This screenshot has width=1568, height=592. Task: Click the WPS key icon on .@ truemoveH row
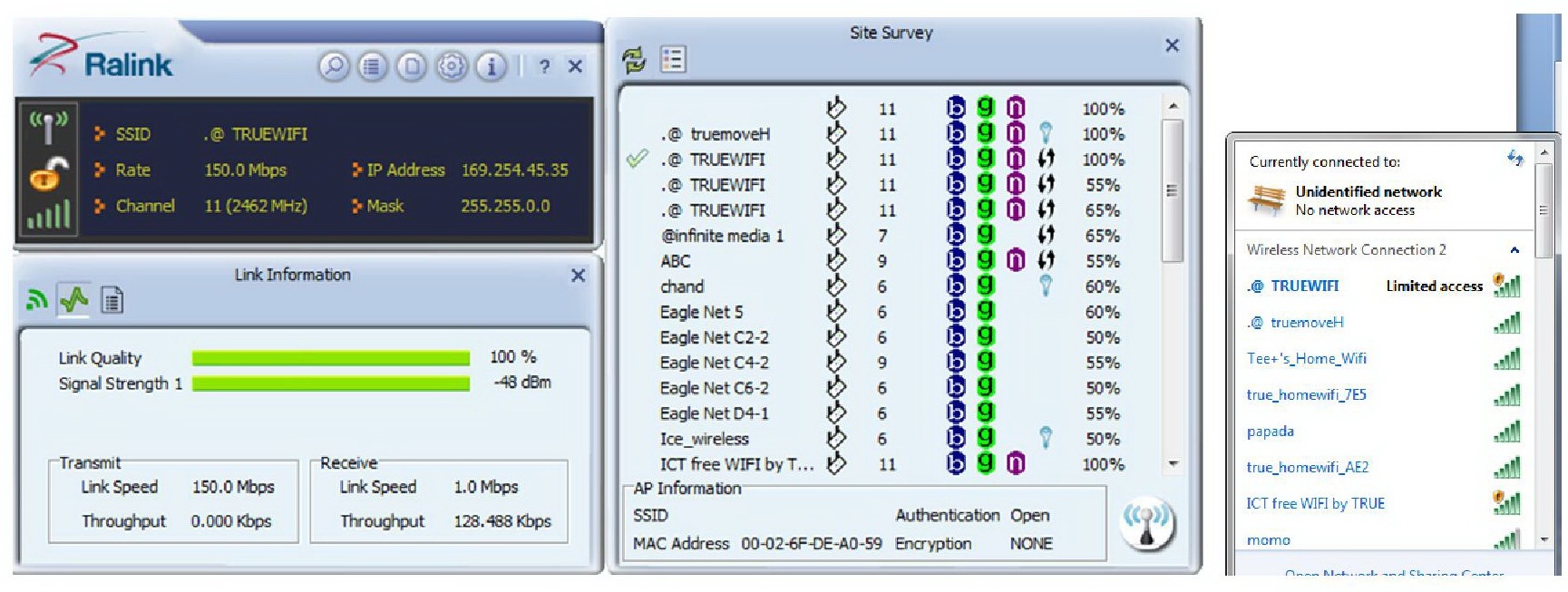(1046, 134)
